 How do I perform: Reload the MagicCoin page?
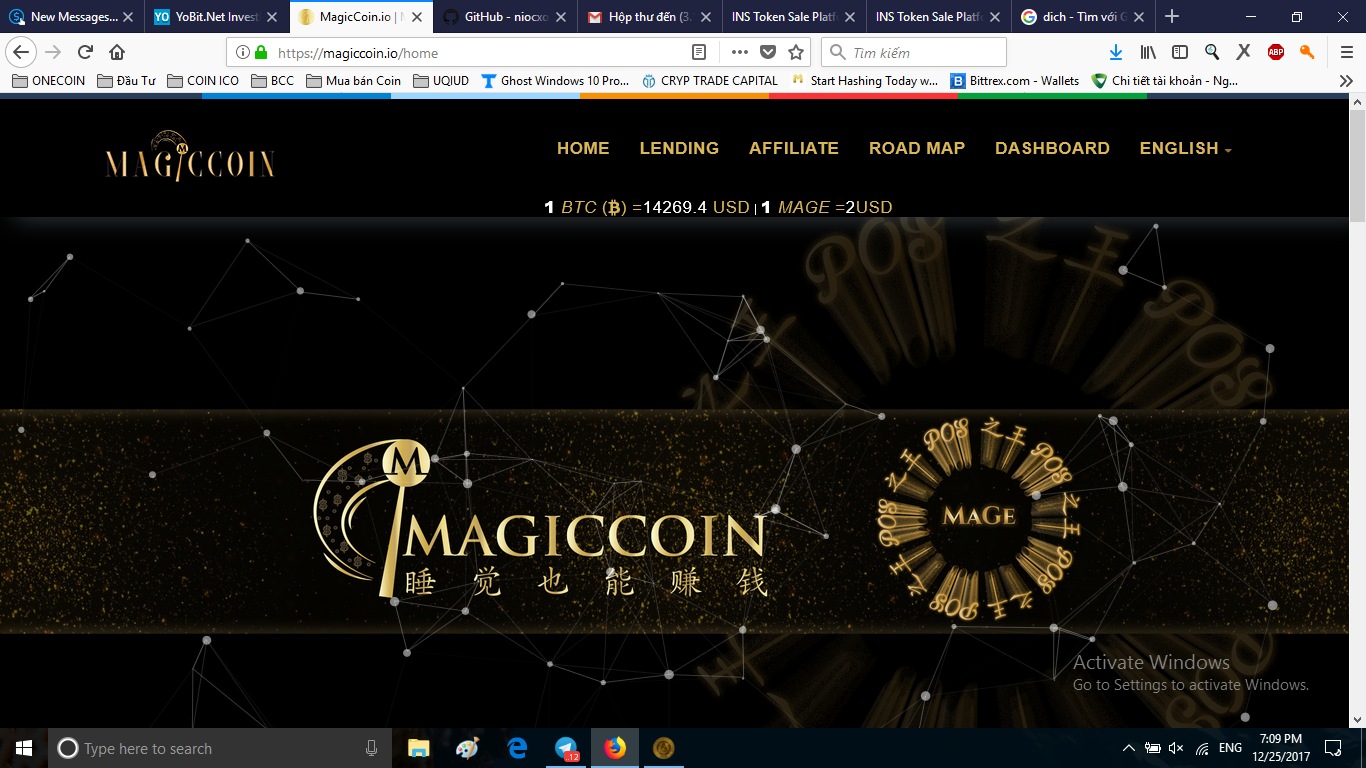click(x=85, y=52)
